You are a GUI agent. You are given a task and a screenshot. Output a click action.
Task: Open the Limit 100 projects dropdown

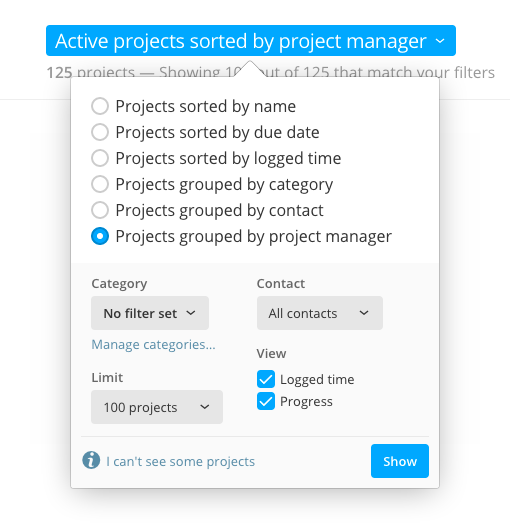157,407
